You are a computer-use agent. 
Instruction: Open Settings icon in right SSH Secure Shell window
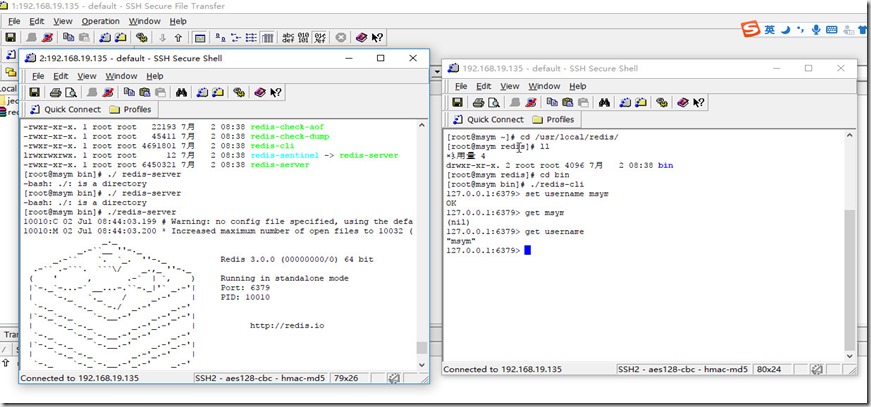[662, 102]
